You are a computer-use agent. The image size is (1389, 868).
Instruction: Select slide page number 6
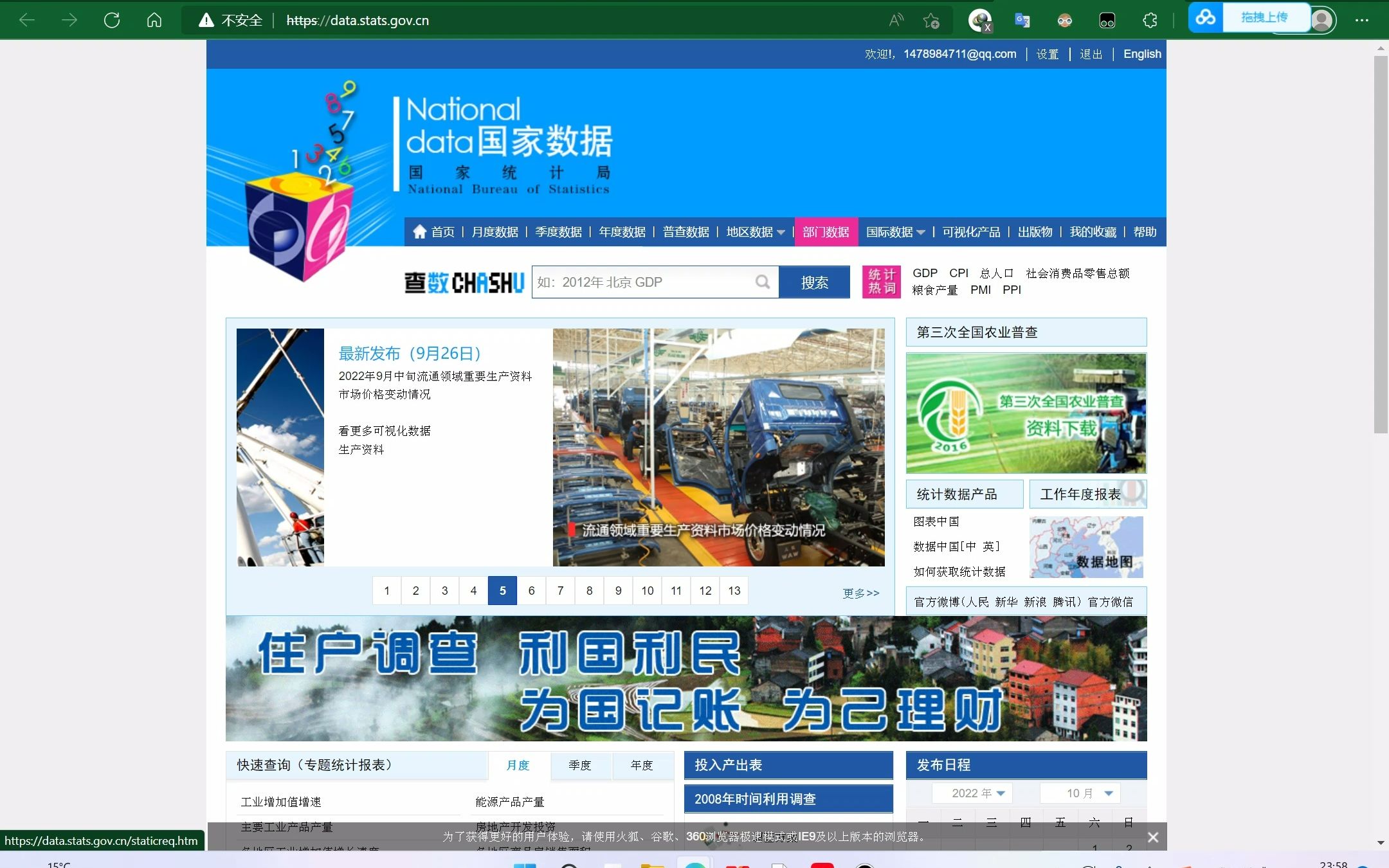point(531,590)
